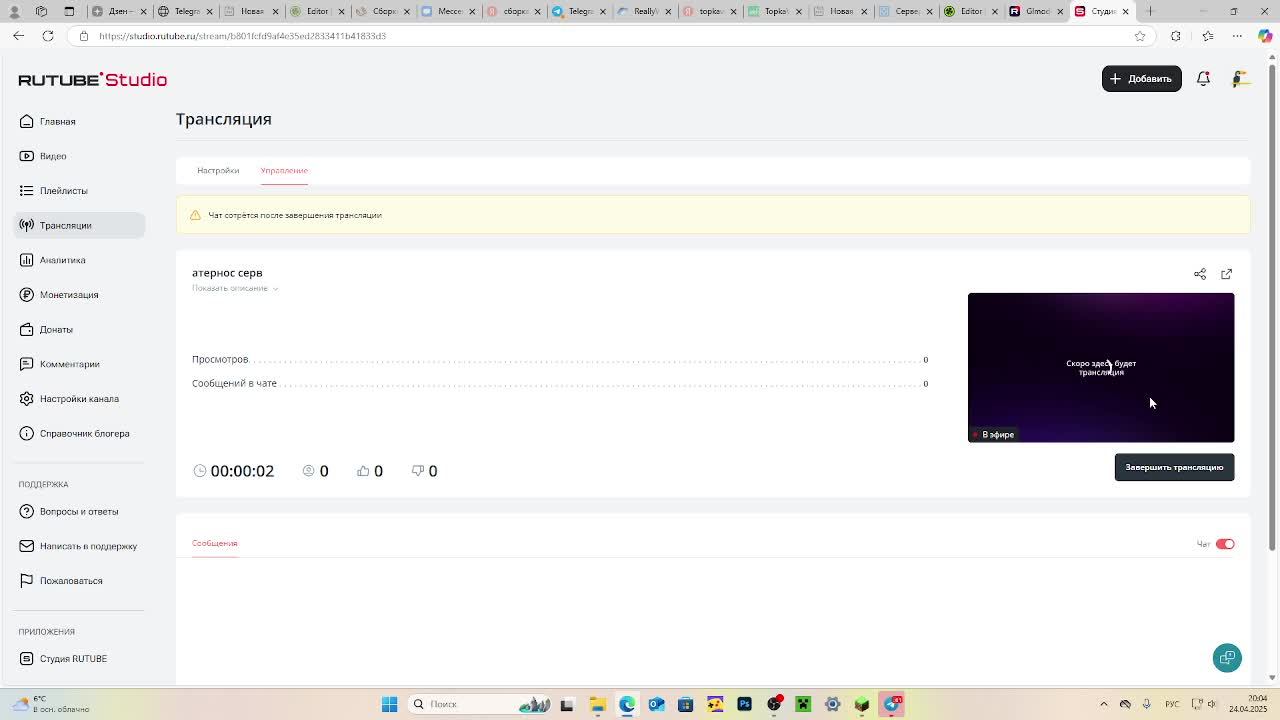Click Сообщений в чате statistic row
The image size is (1280, 720).
pos(560,383)
